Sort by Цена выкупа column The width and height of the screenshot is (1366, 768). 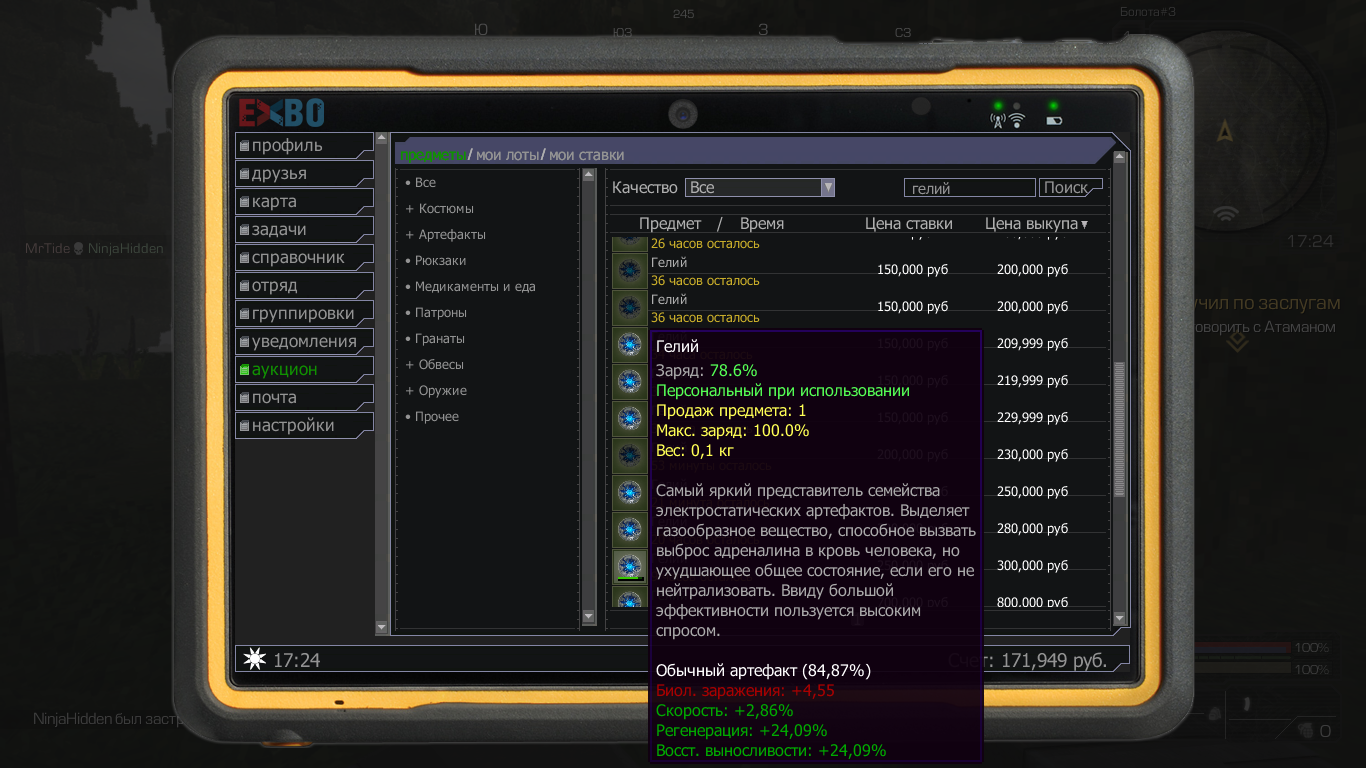click(x=1031, y=224)
